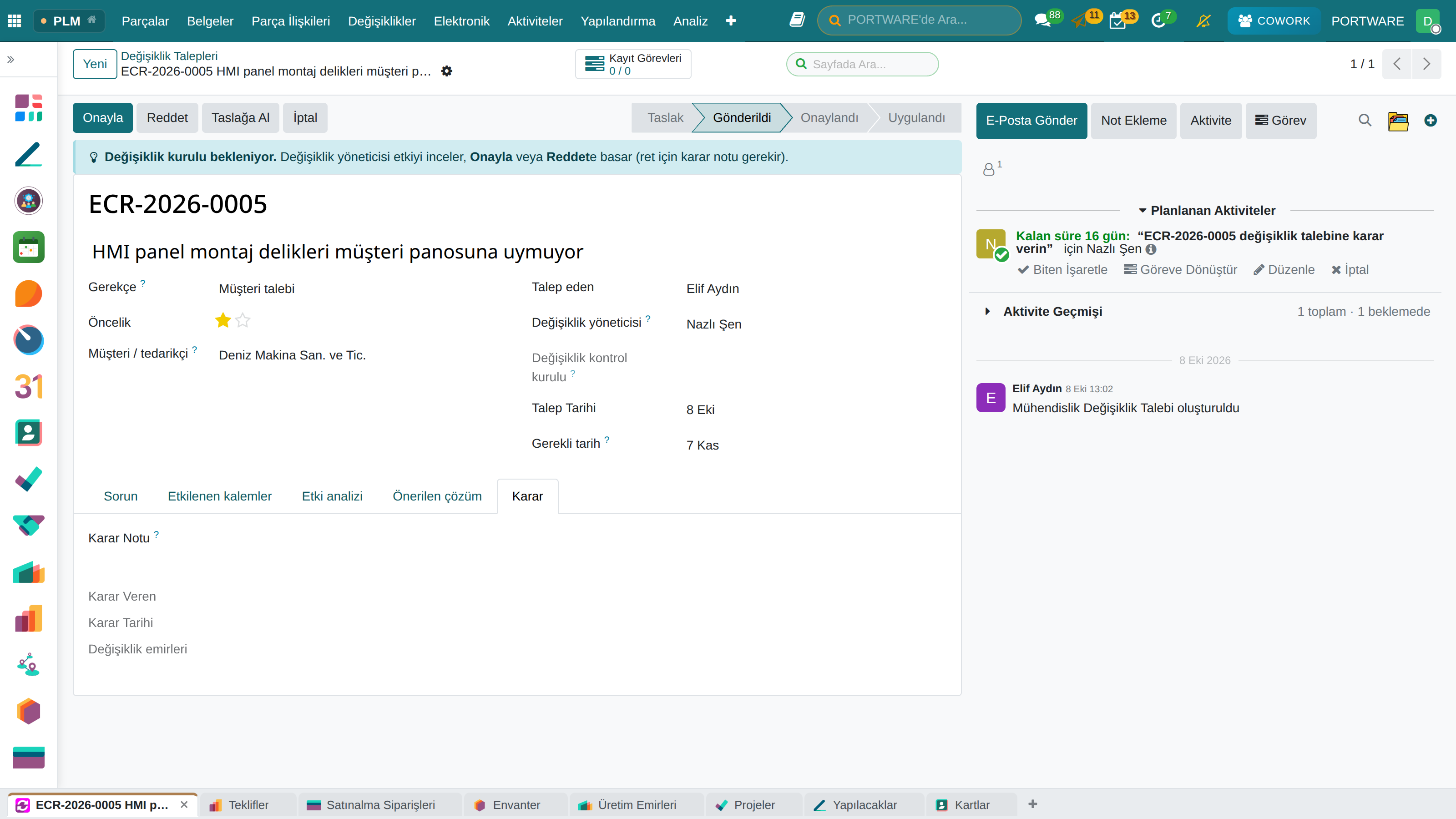
Task: Search chatter messages with magnifier icon
Action: (1365, 121)
